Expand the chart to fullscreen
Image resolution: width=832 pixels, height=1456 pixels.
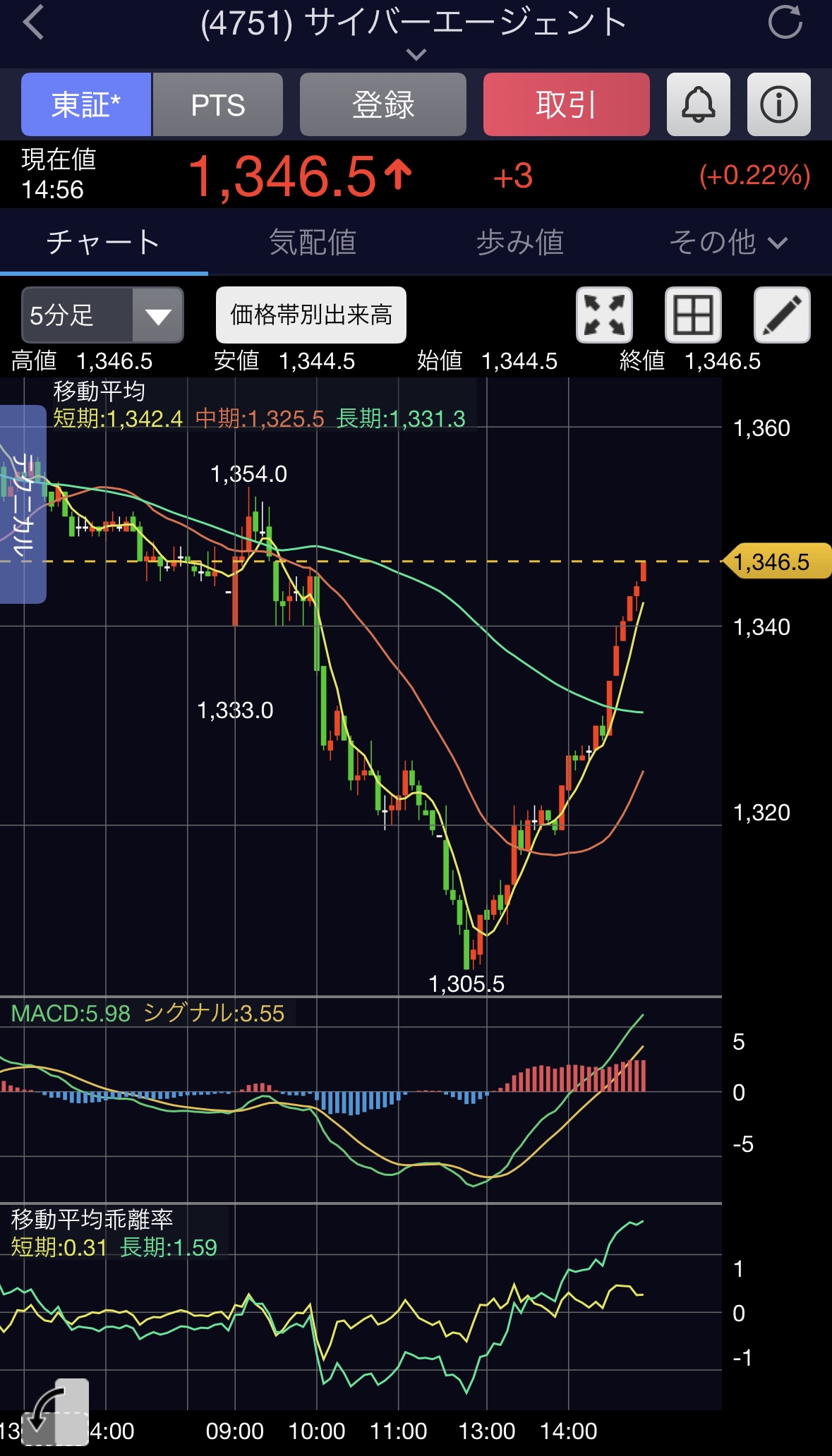click(x=604, y=315)
